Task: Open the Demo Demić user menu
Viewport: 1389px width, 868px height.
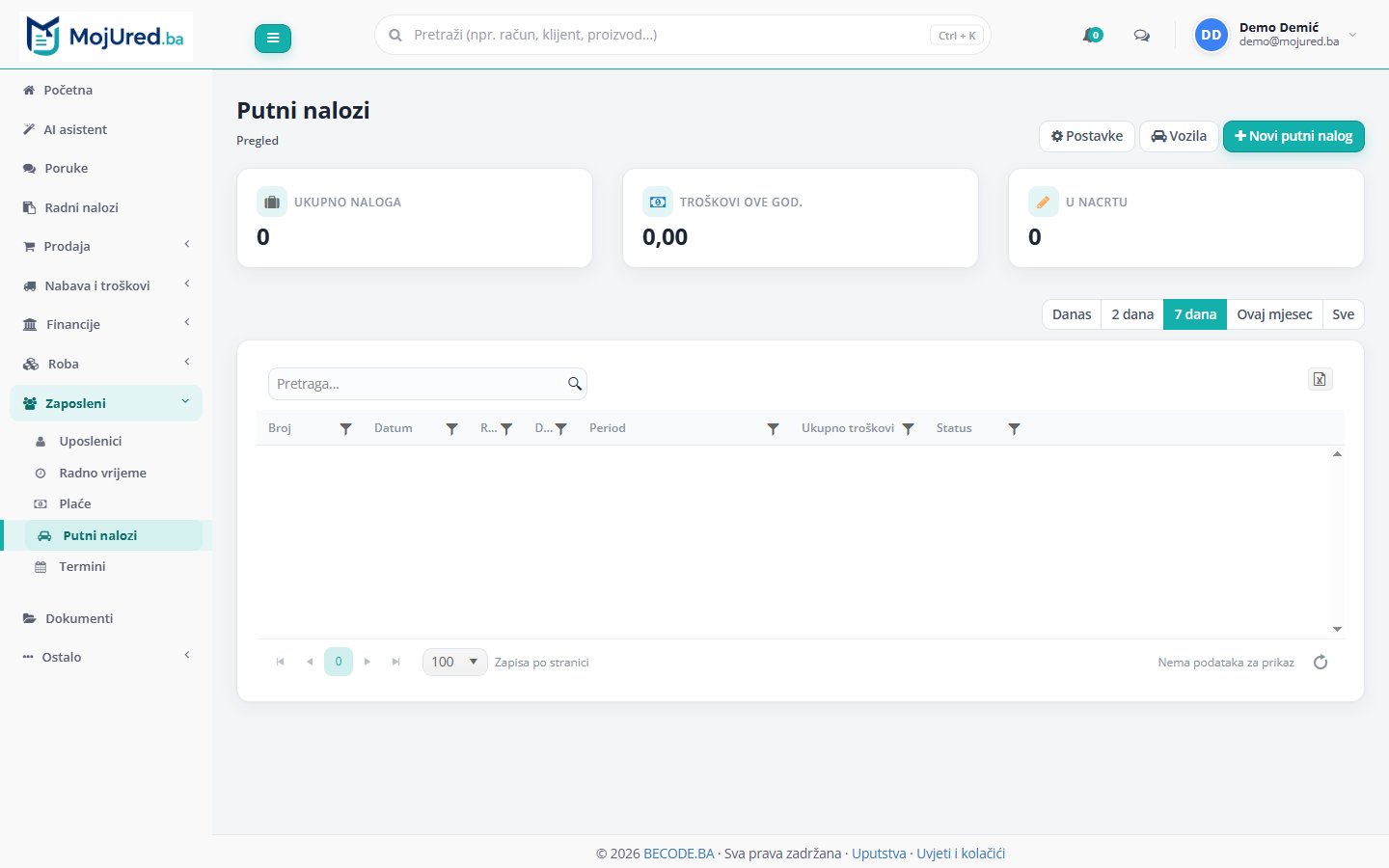Action: point(1275,35)
